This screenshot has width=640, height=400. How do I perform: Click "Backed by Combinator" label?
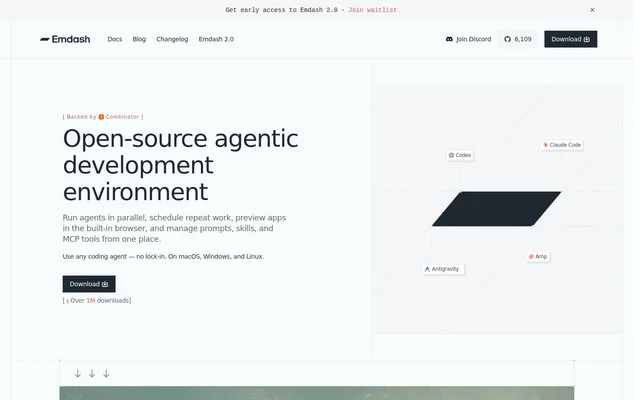103,117
